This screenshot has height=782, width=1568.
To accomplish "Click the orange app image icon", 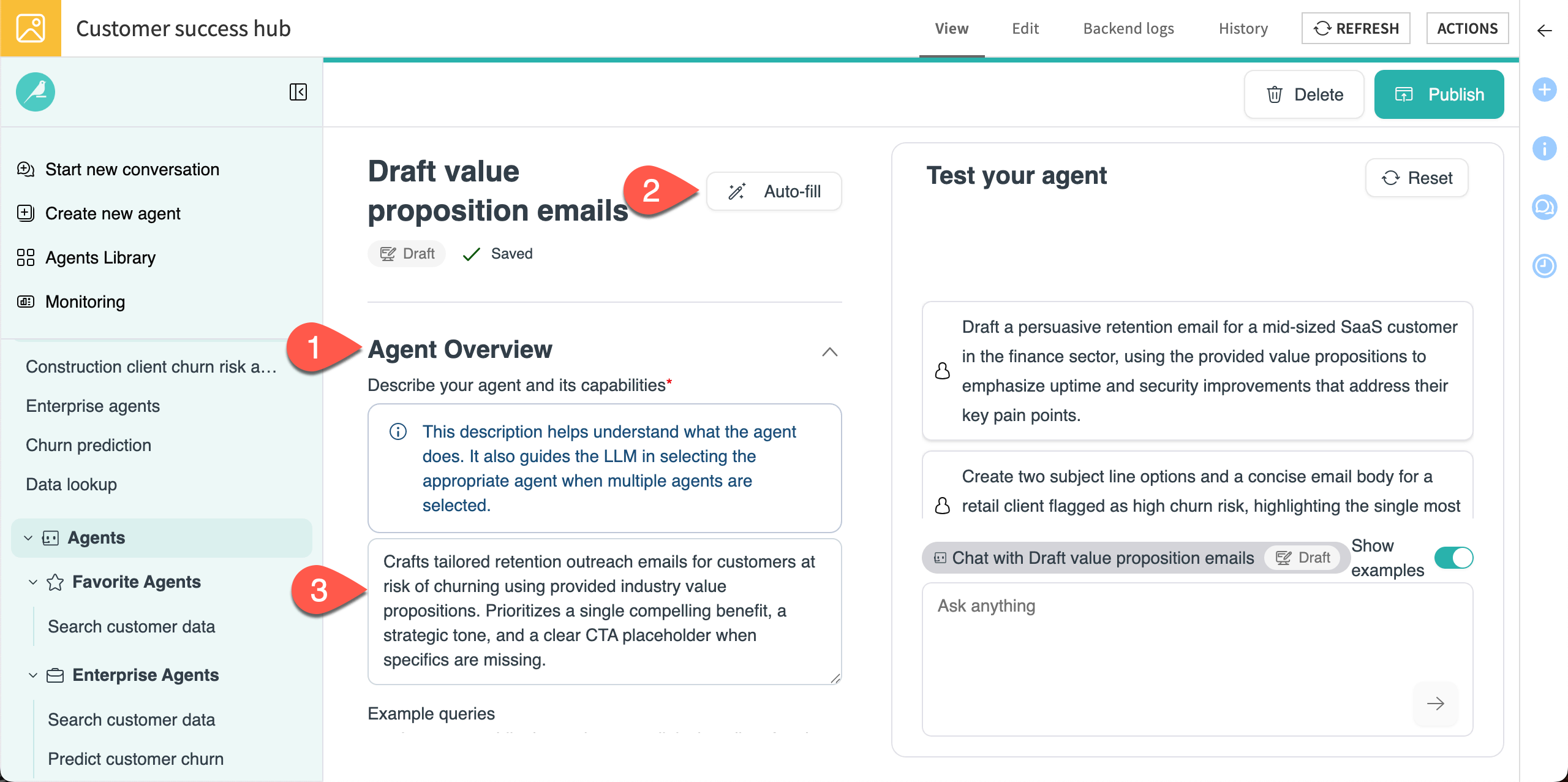I will [31, 28].
